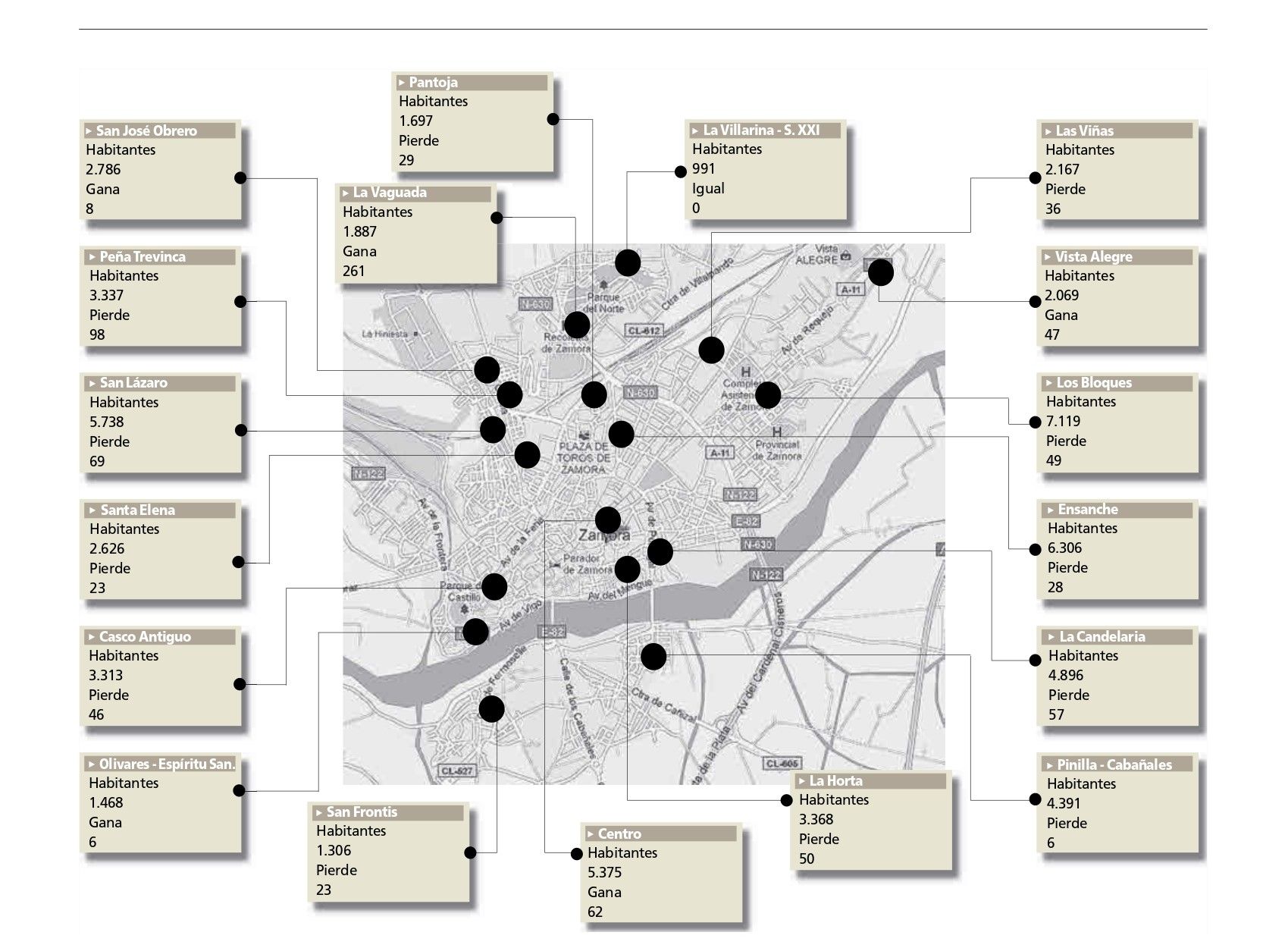Click the San Frontis card heading
Viewport: 1288px width, 948px height.
(x=362, y=811)
